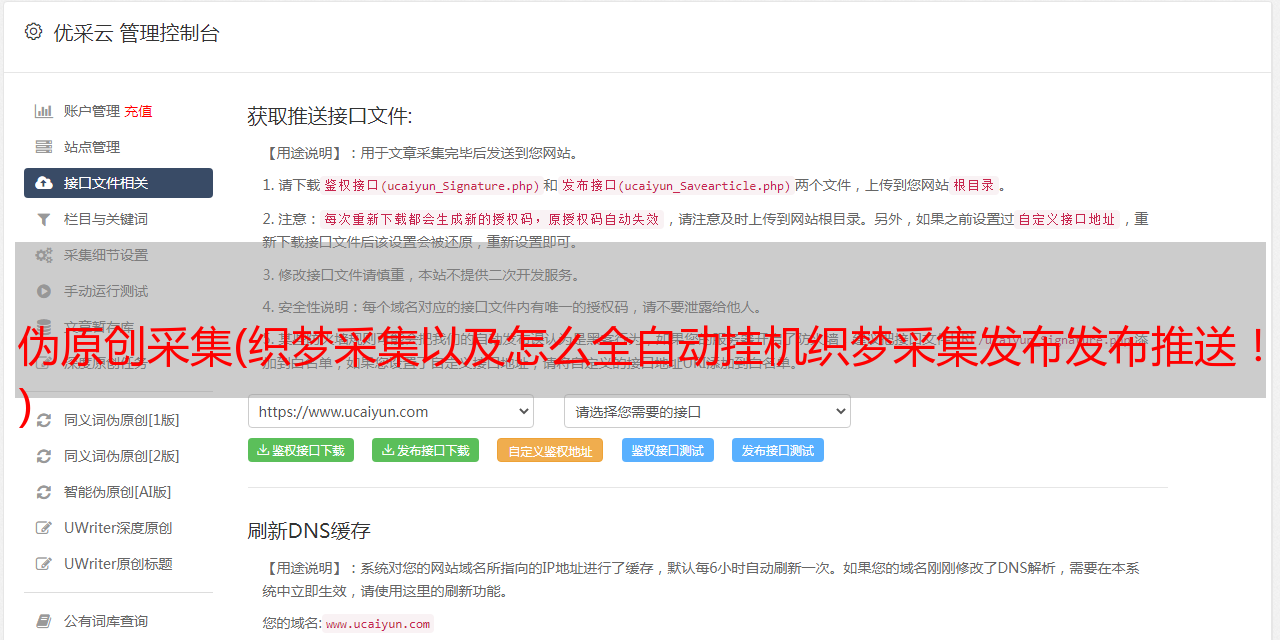Click the orange 自定义鉴权地址 button

550,450
